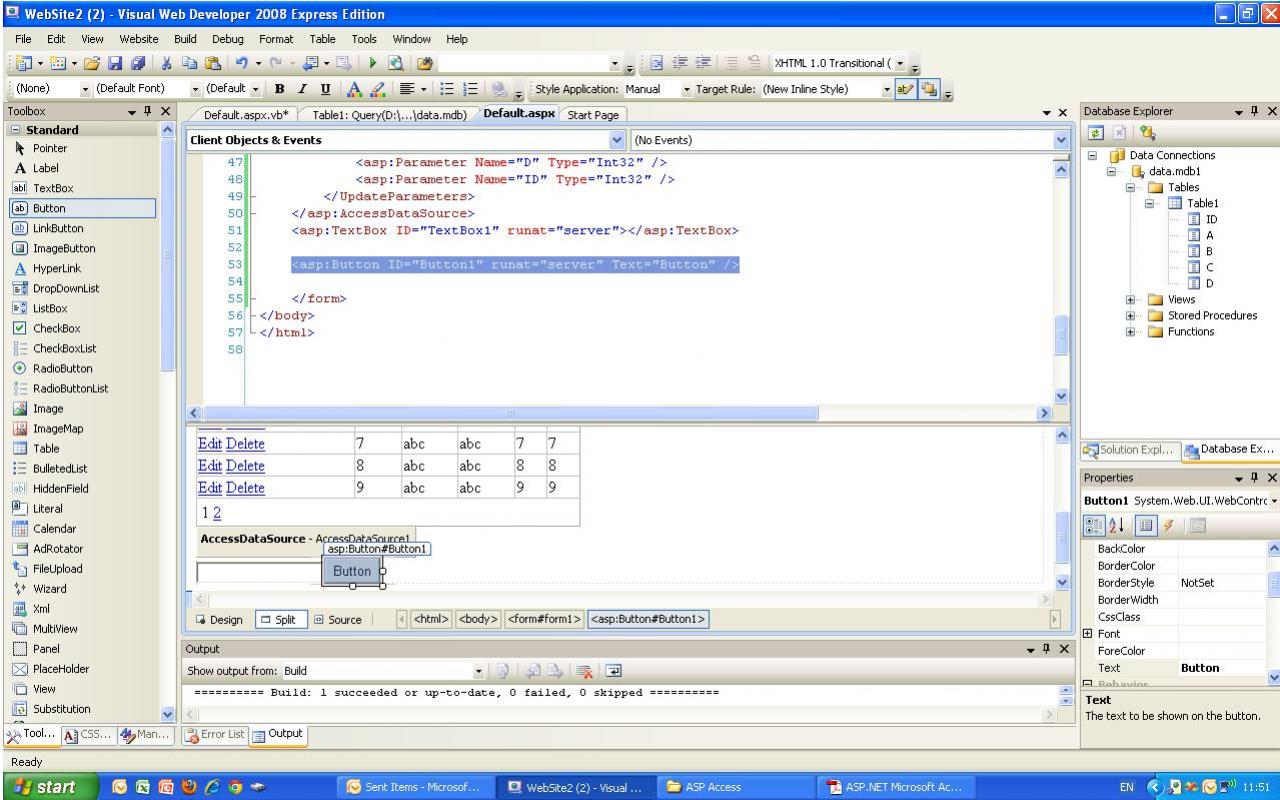Switch to Solution Explorer tab
Screen dimensions: 1280x800
(x=1131, y=451)
